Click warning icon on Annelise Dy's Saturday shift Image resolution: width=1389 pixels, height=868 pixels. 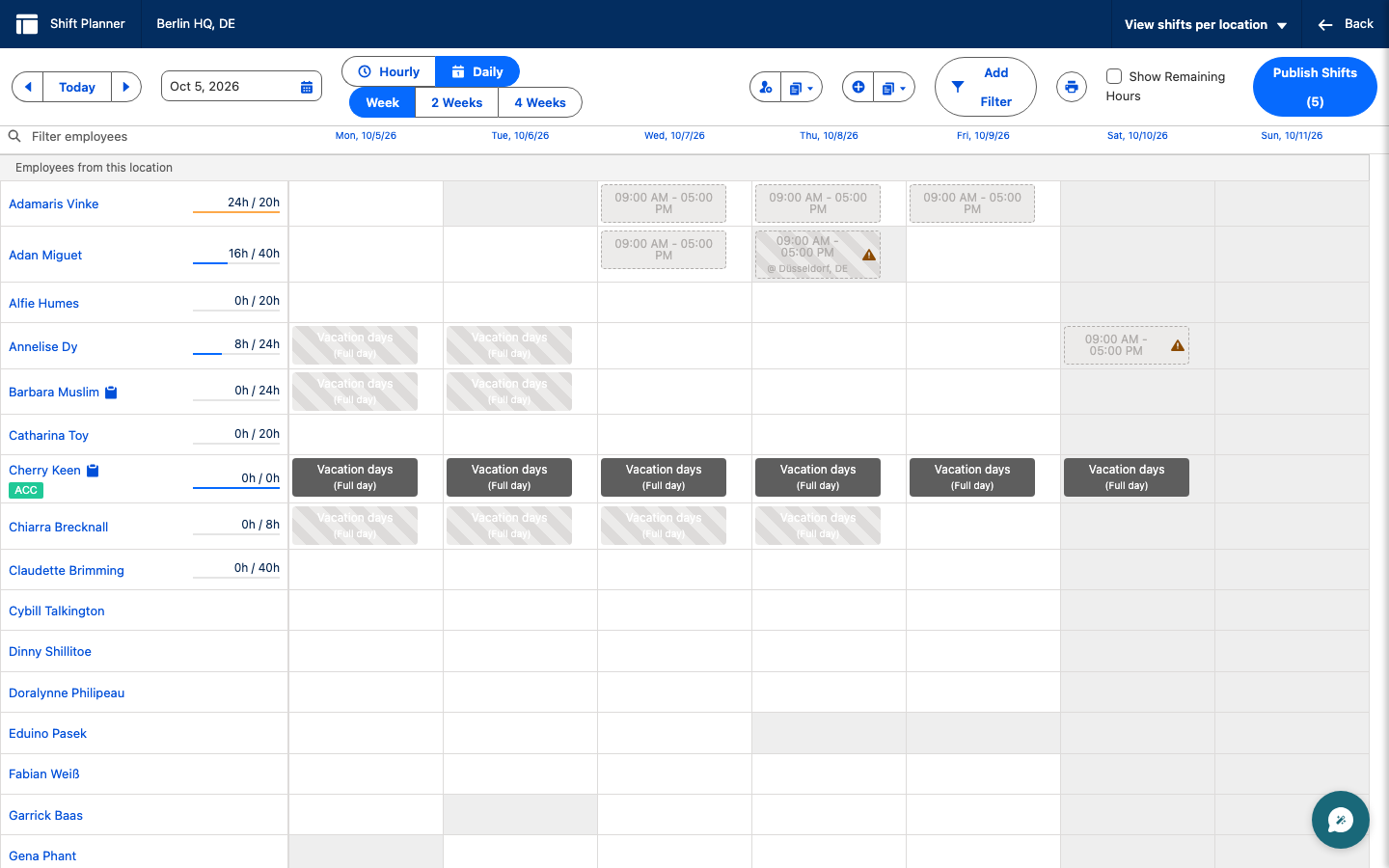point(1178,345)
